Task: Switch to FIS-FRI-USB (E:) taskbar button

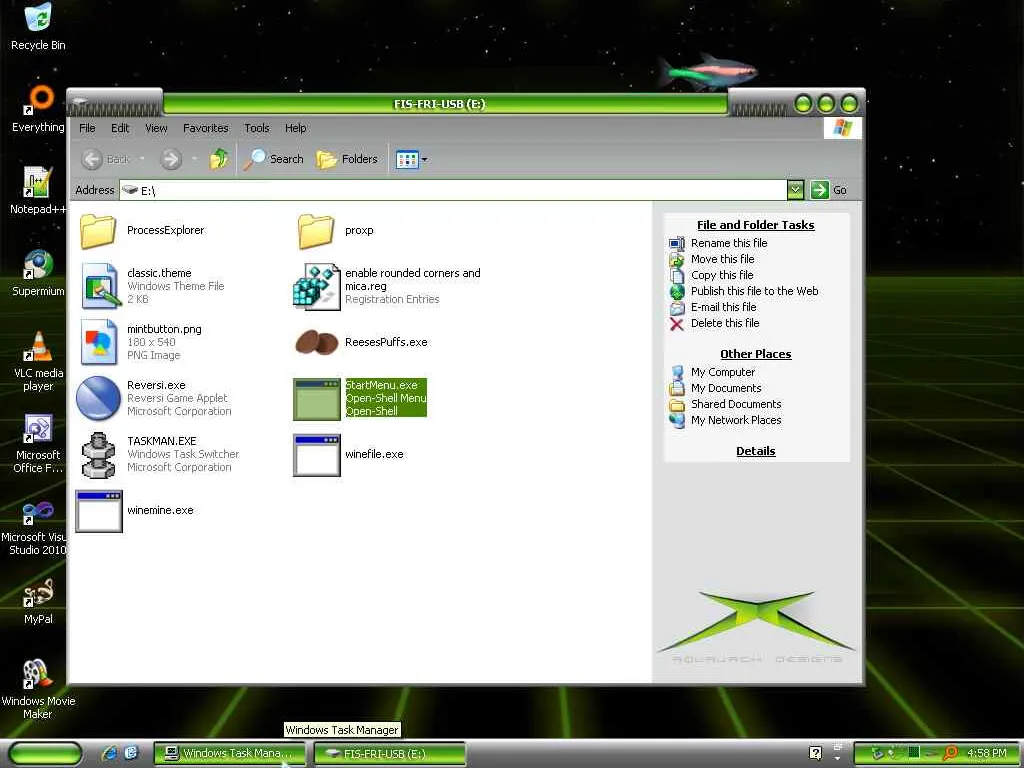Action: coord(390,754)
